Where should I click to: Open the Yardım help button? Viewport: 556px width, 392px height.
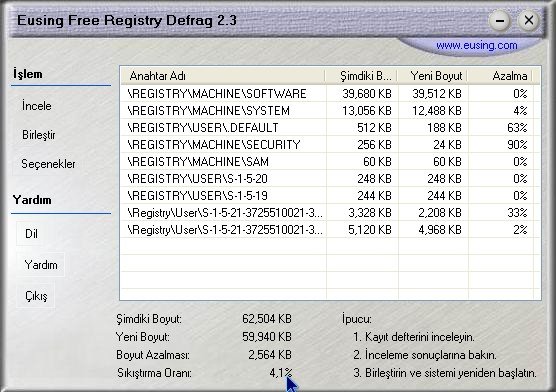pyautogui.click(x=41, y=265)
